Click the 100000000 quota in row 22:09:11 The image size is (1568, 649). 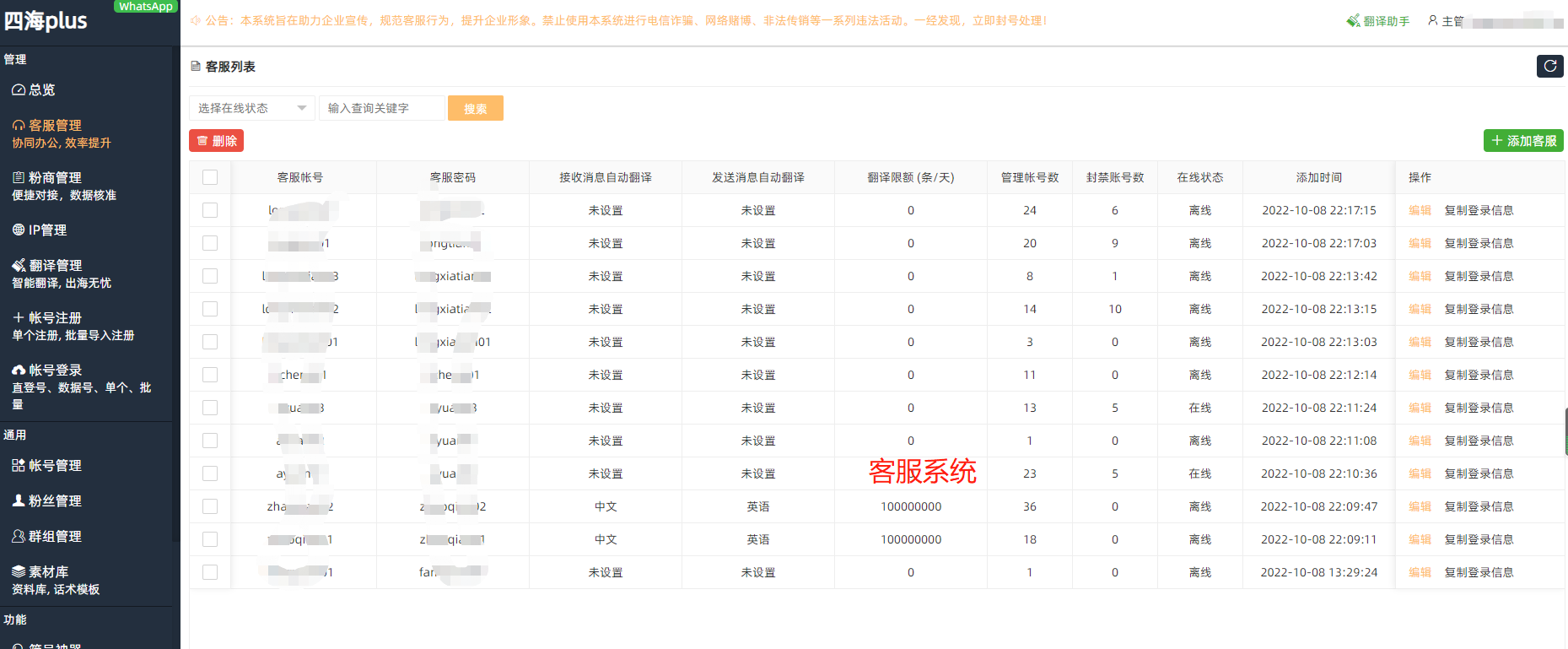[x=911, y=539]
